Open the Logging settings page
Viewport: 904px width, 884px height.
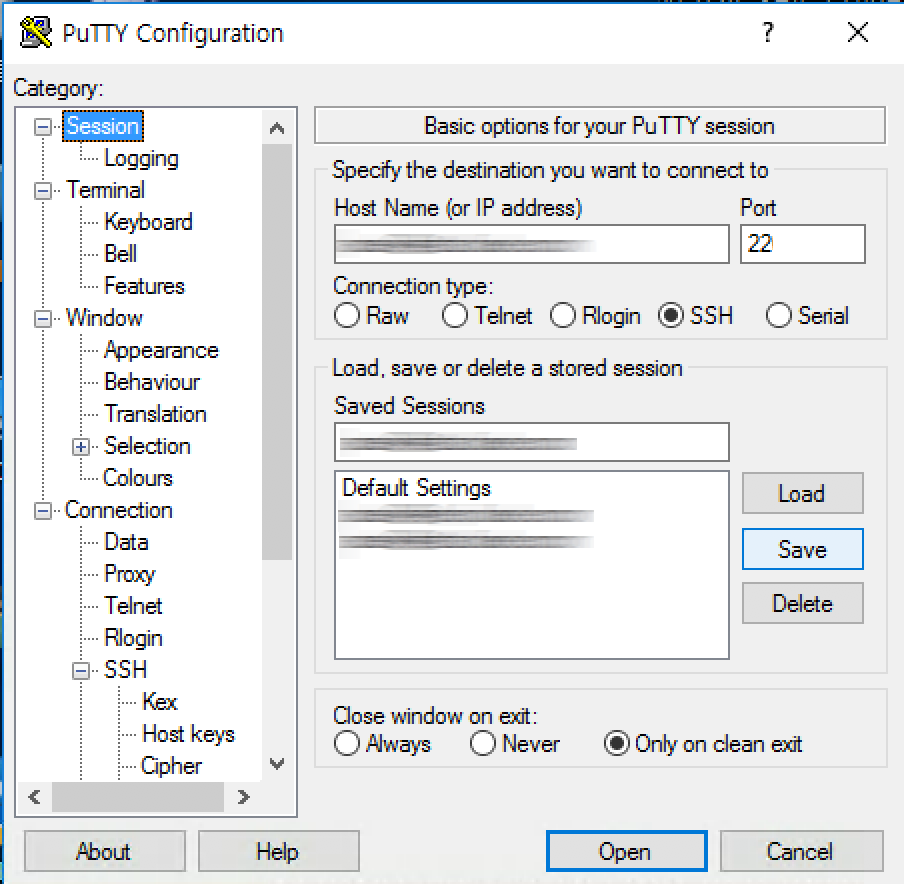tap(141, 158)
